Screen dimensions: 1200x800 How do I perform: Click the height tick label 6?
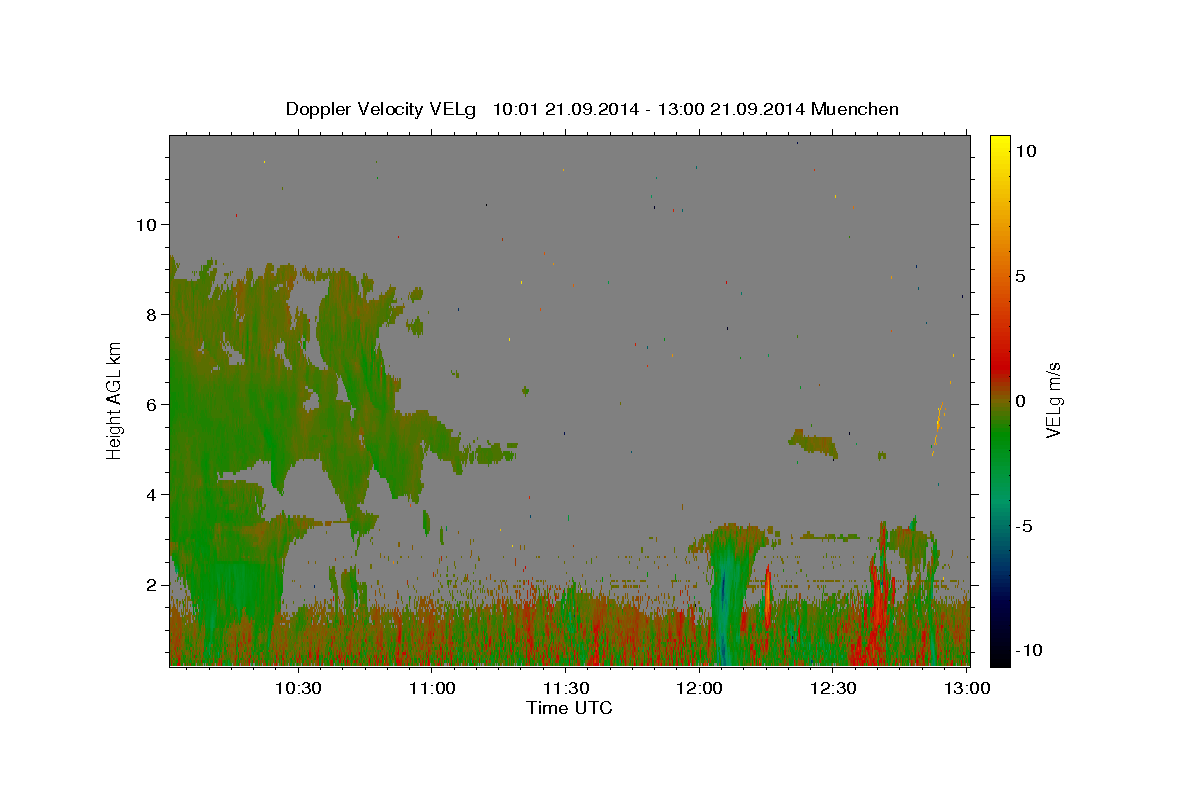(x=151, y=404)
